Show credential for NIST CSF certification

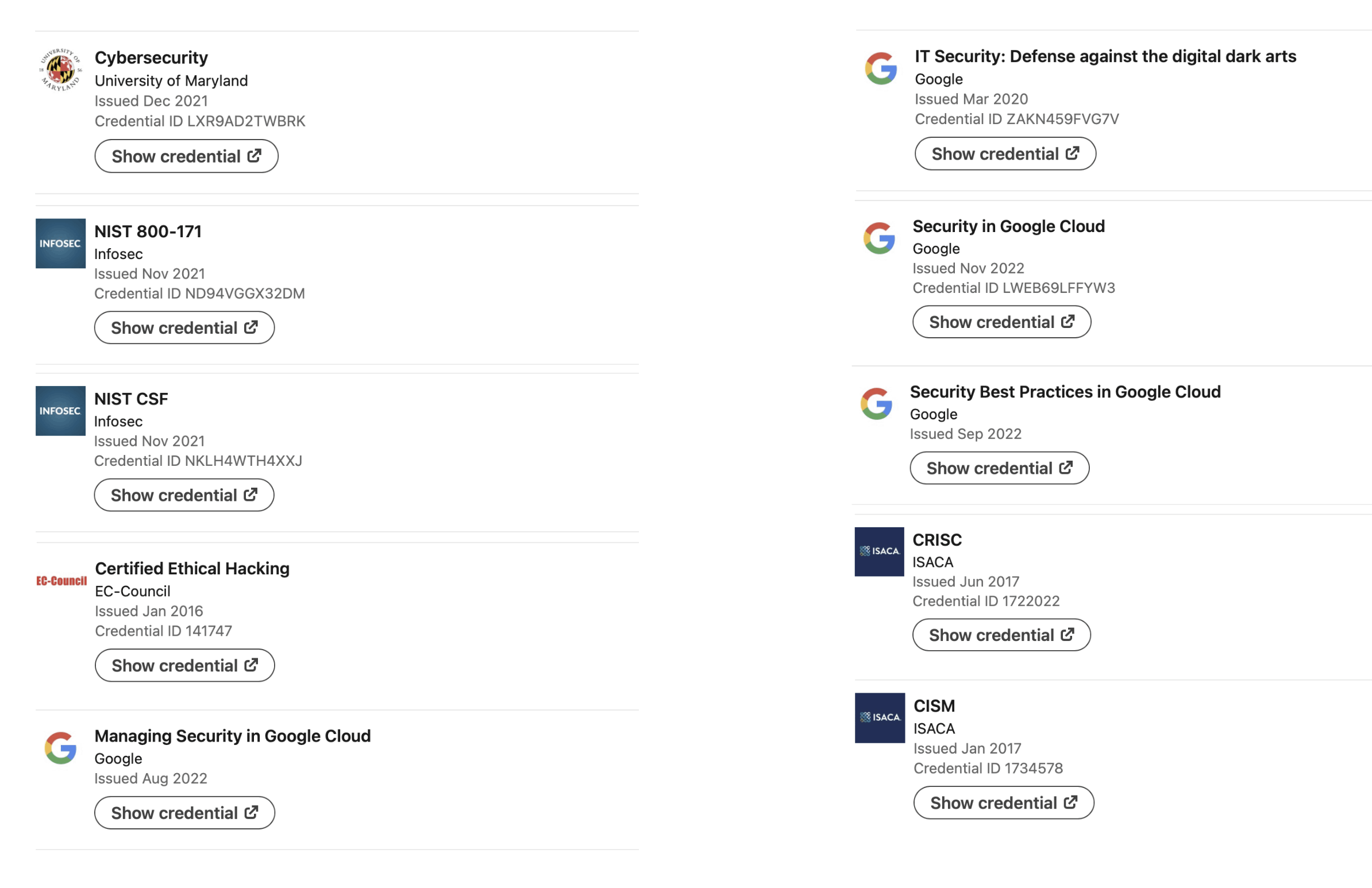[184, 493]
